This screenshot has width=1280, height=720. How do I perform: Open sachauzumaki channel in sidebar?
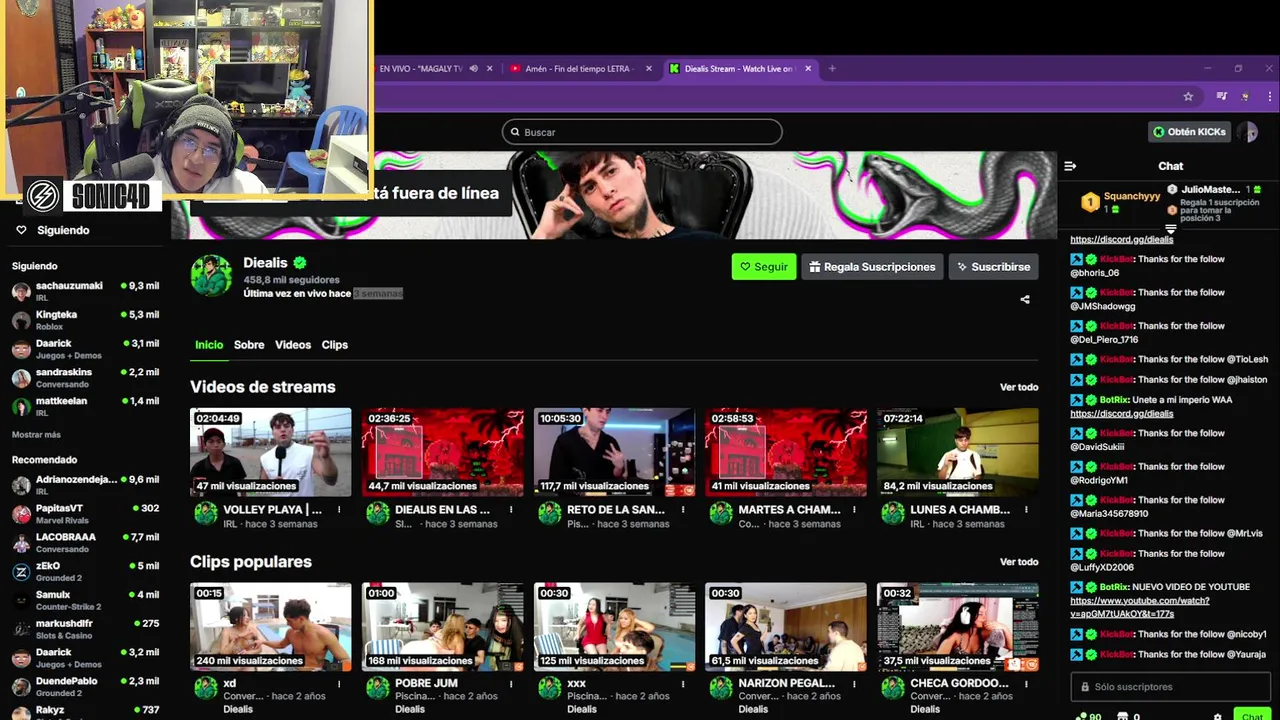coord(85,291)
